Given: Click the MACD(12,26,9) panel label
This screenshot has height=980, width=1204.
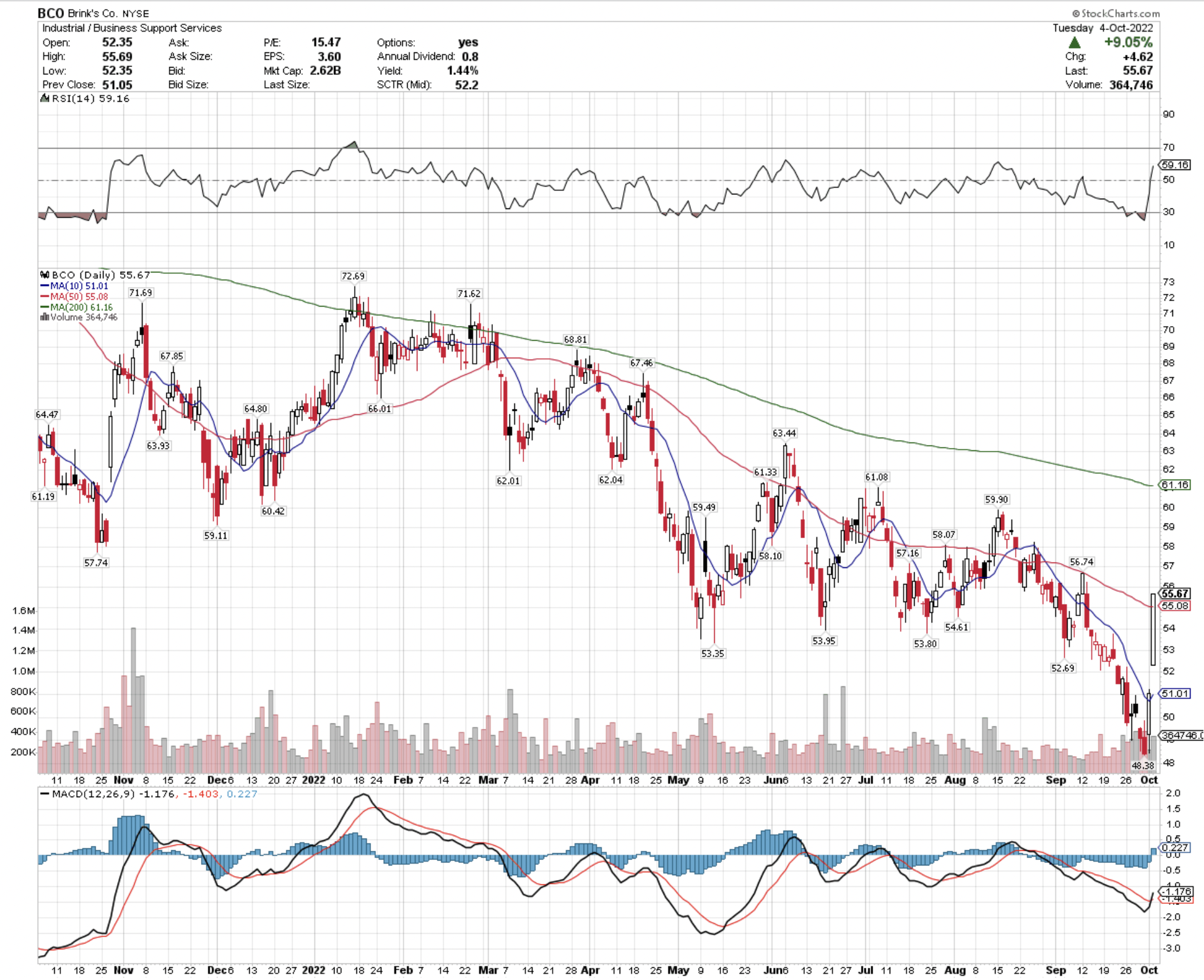Looking at the screenshot, I should tap(93, 794).
